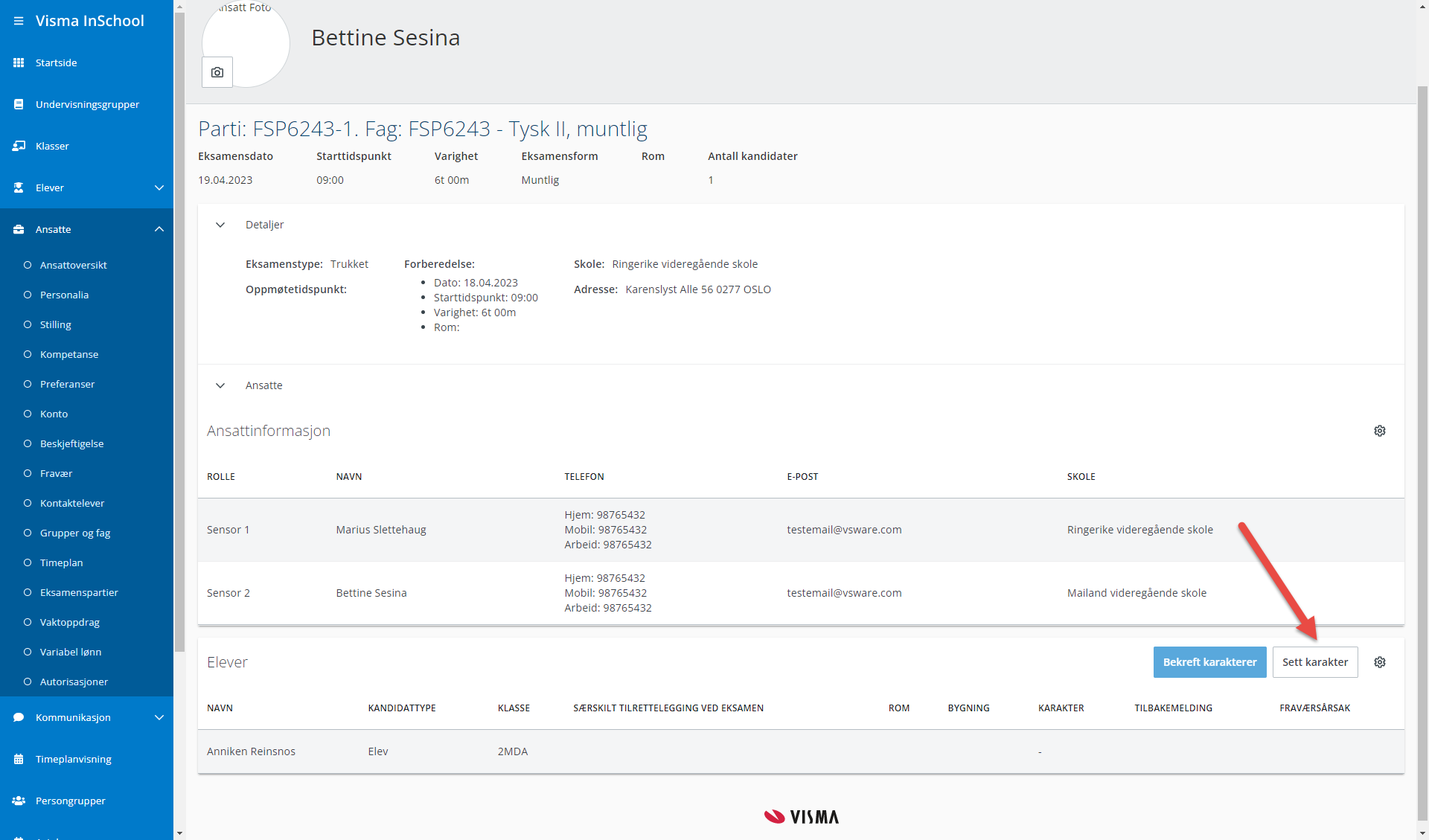Click the Startside grid icon
This screenshot has width=1429, height=840.
tap(19, 62)
